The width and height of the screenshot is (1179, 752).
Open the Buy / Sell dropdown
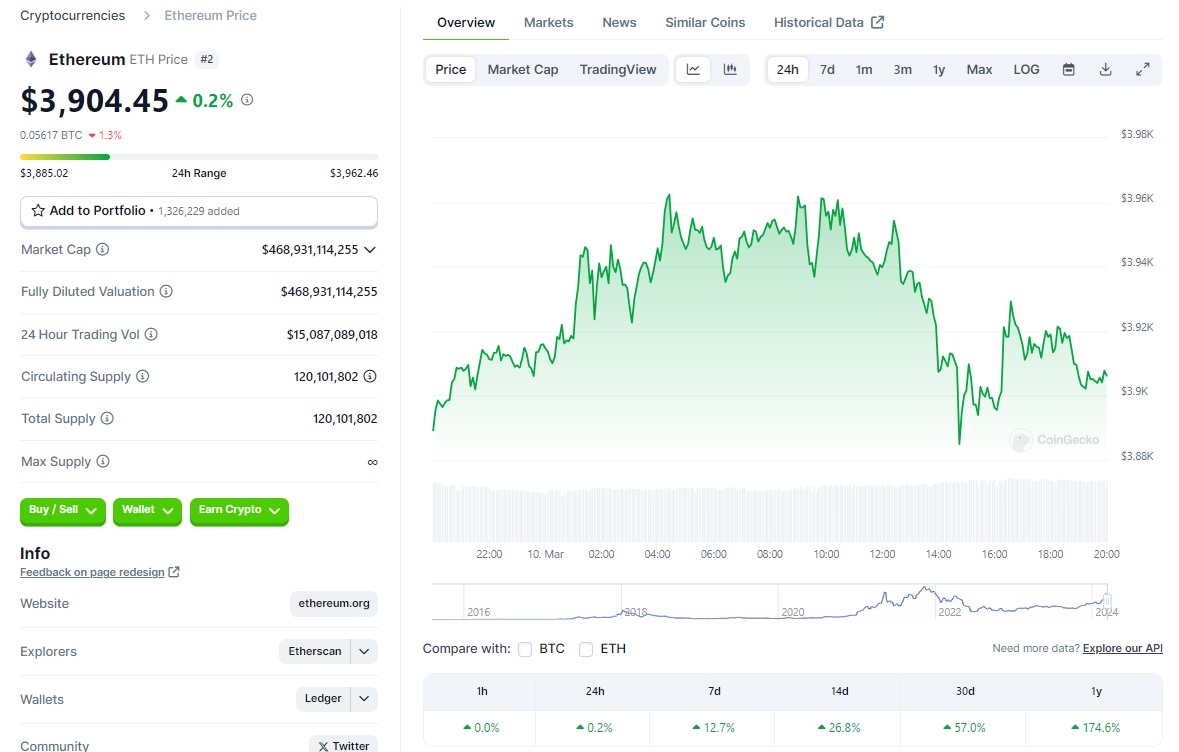62,511
